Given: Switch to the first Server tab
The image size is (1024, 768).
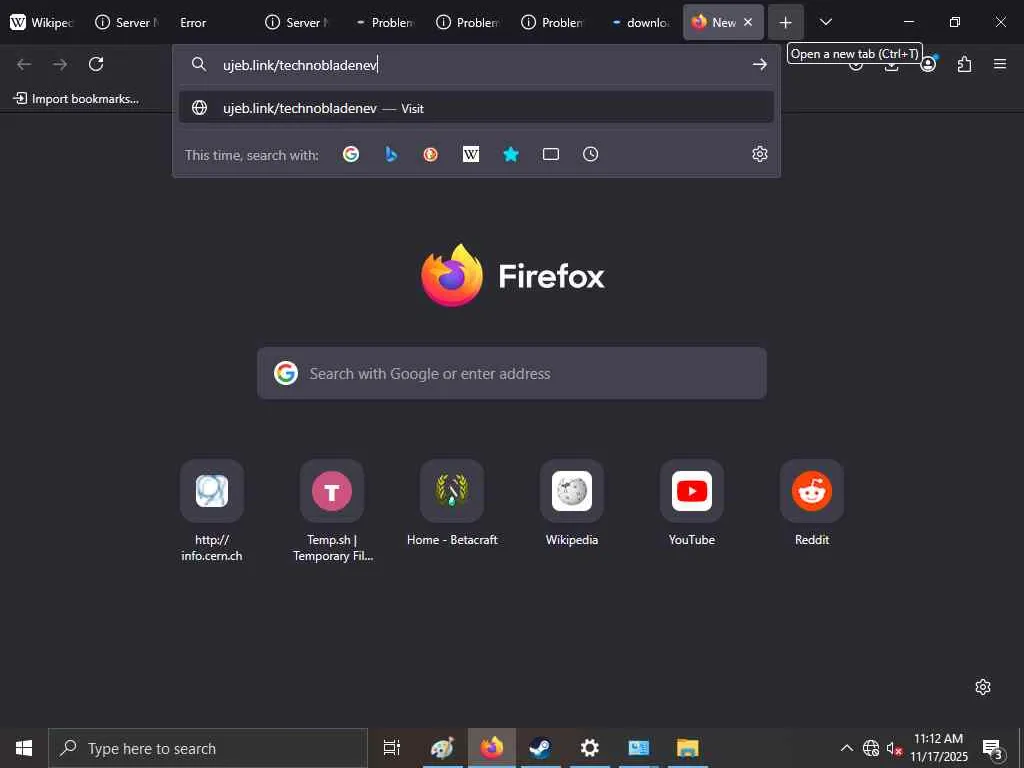Looking at the screenshot, I should (x=127, y=22).
